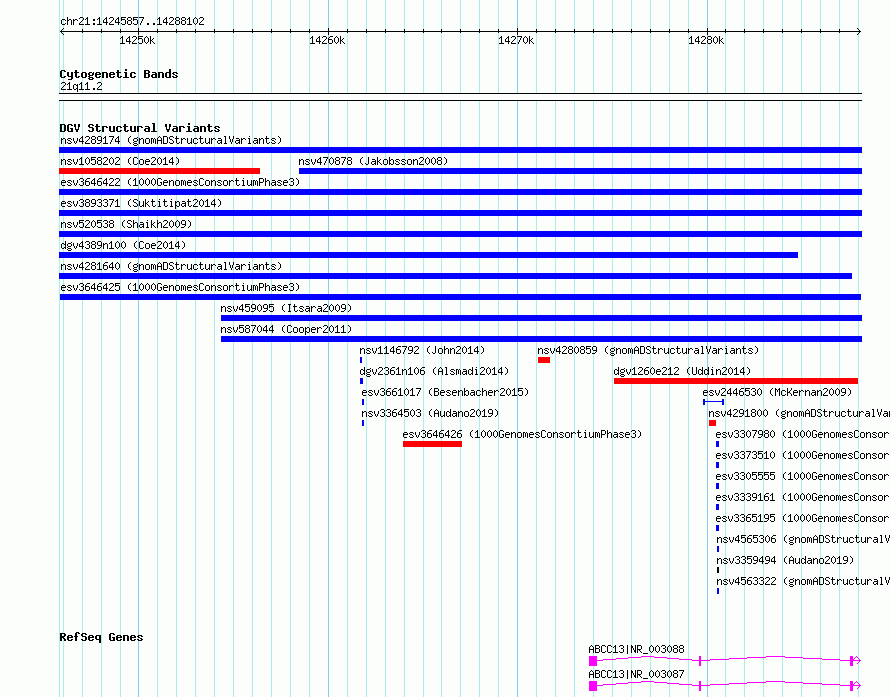
Task: Open the RefSeq Genes track title
Action: [x=101, y=637]
